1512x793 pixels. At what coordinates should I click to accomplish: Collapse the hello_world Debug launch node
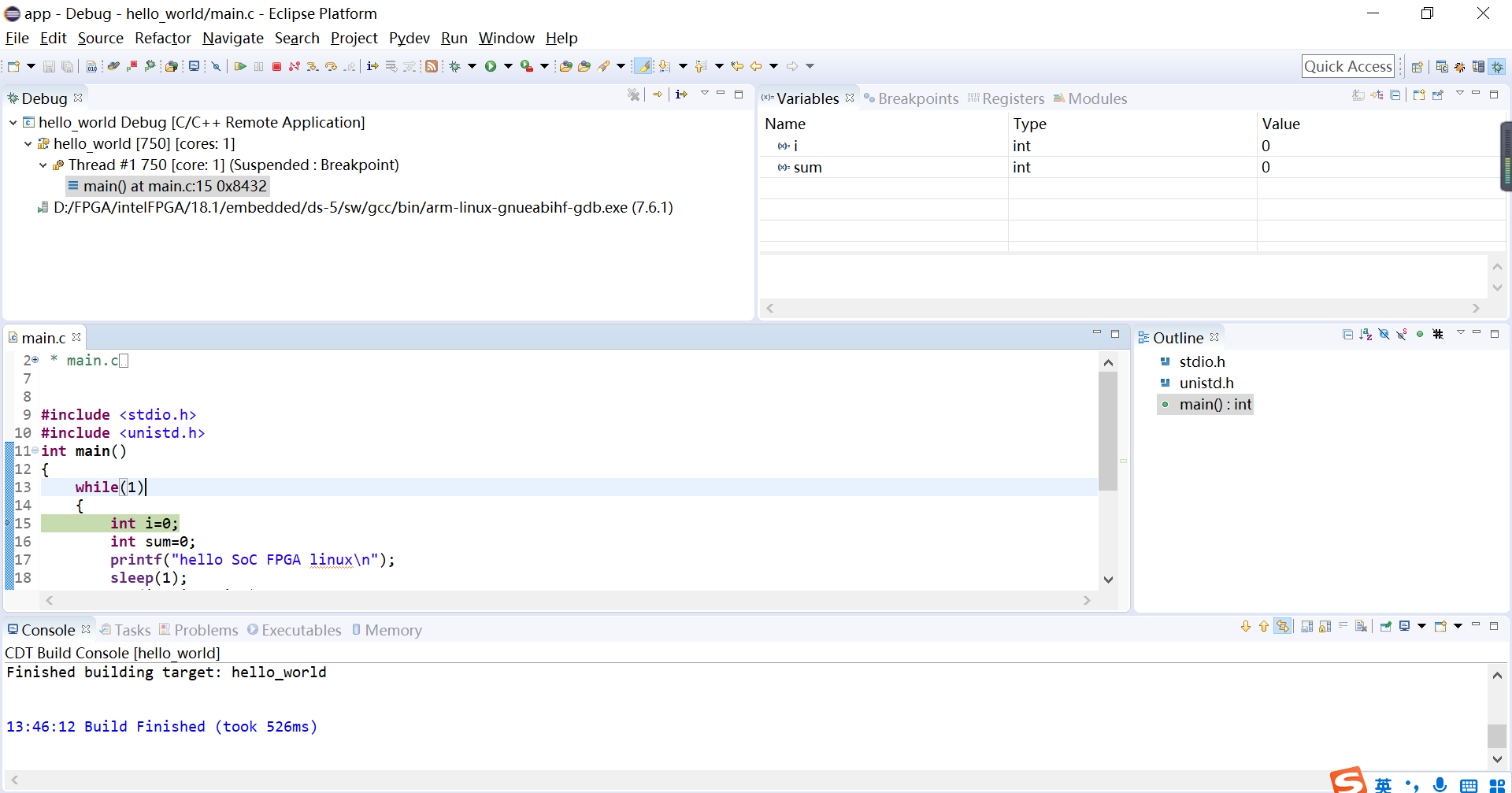pos(12,122)
